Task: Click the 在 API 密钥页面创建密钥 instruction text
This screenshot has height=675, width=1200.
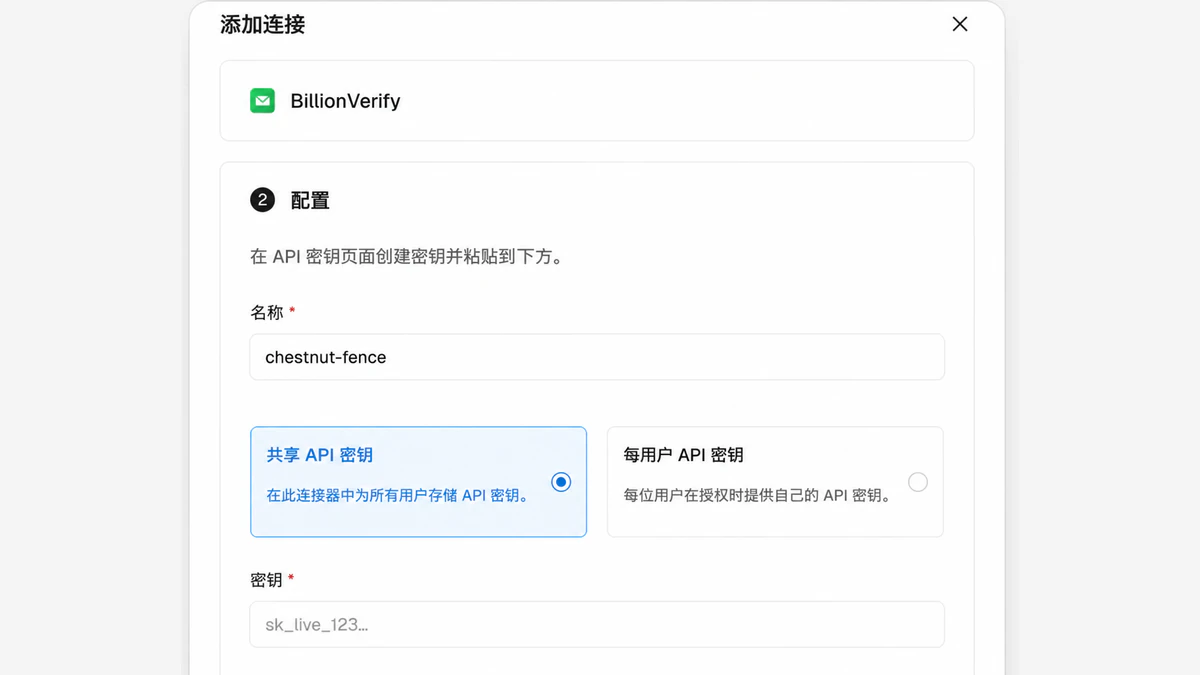Action: pos(406,257)
